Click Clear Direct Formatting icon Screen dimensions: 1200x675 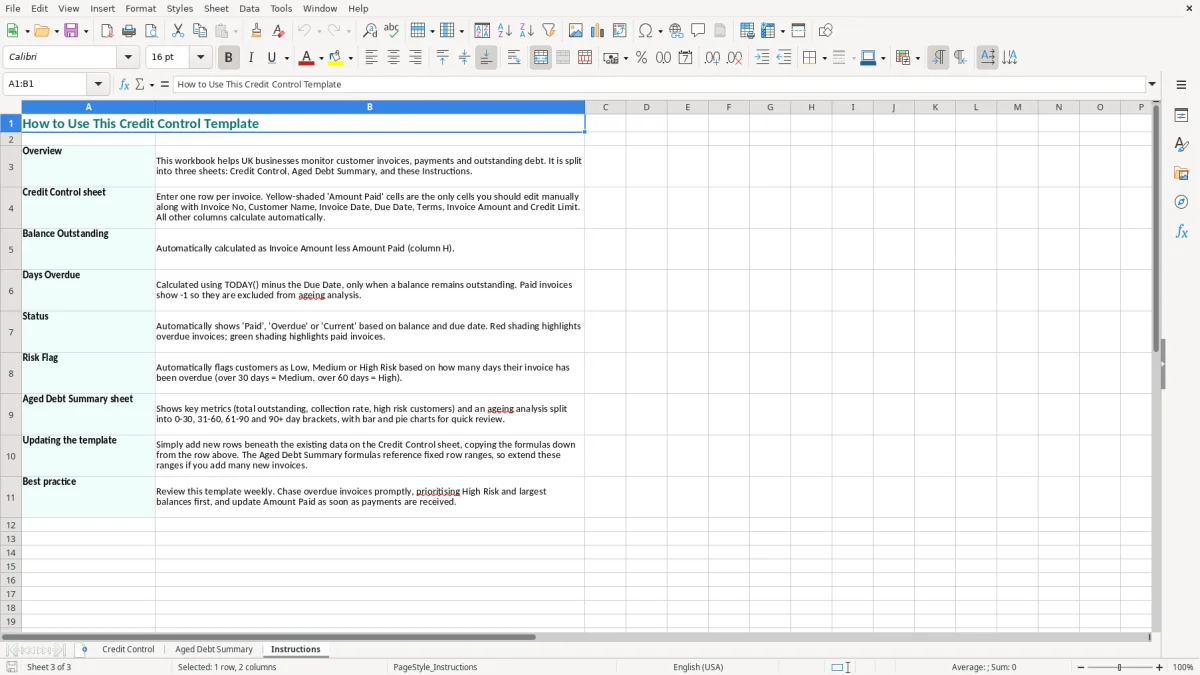279,31
